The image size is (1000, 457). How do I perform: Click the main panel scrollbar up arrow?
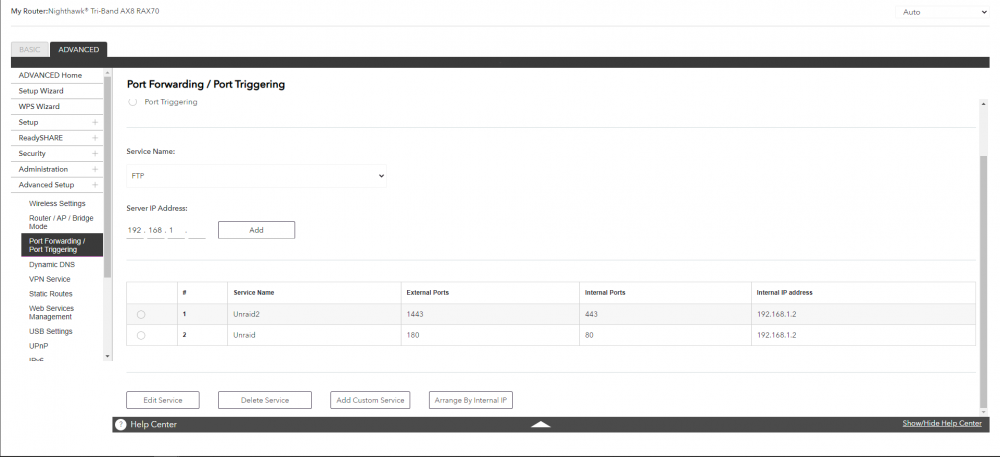point(983,104)
